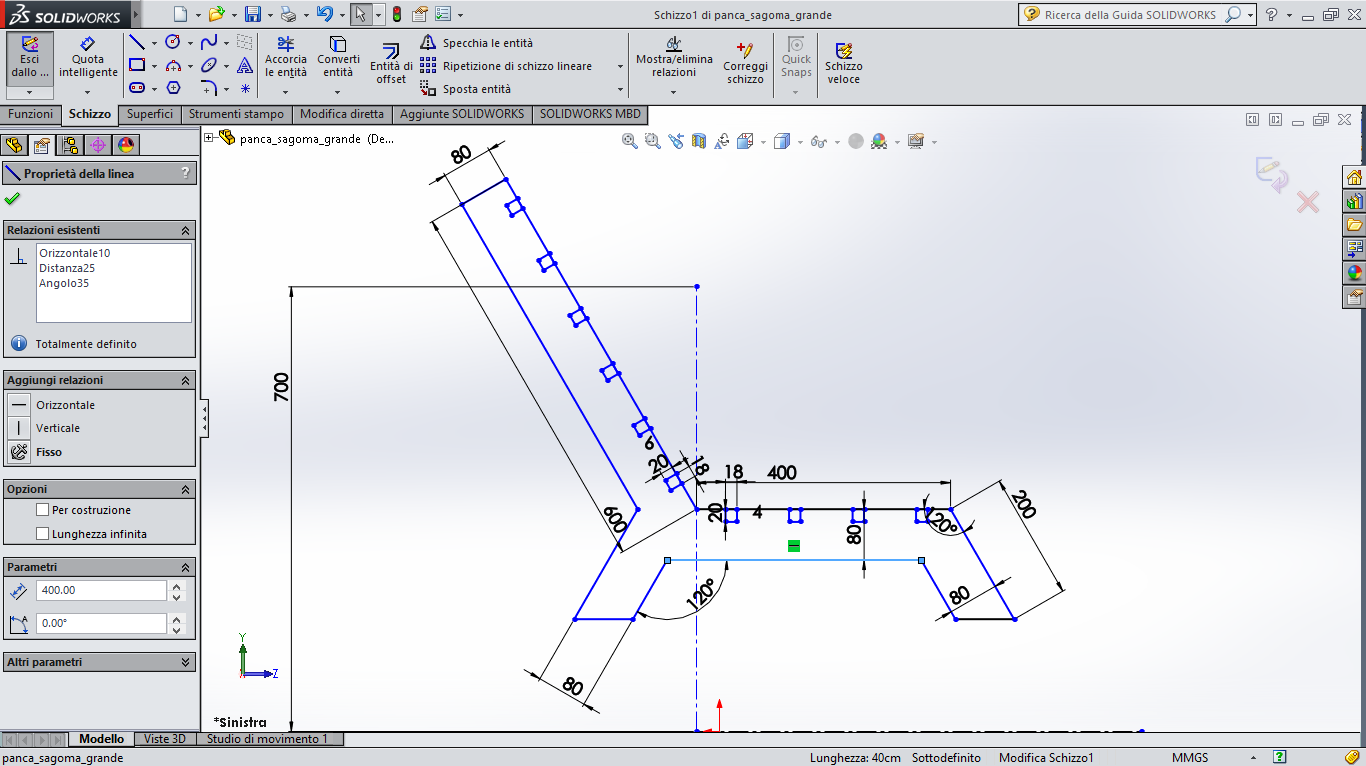The height and width of the screenshot is (766, 1366).
Task: Open the DimXpertManager panel tab icon
Action: (98, 145)
